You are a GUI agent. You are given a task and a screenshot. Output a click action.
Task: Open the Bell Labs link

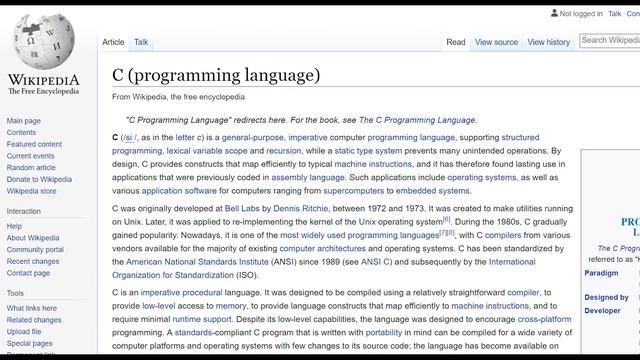[x=242, y=209]
